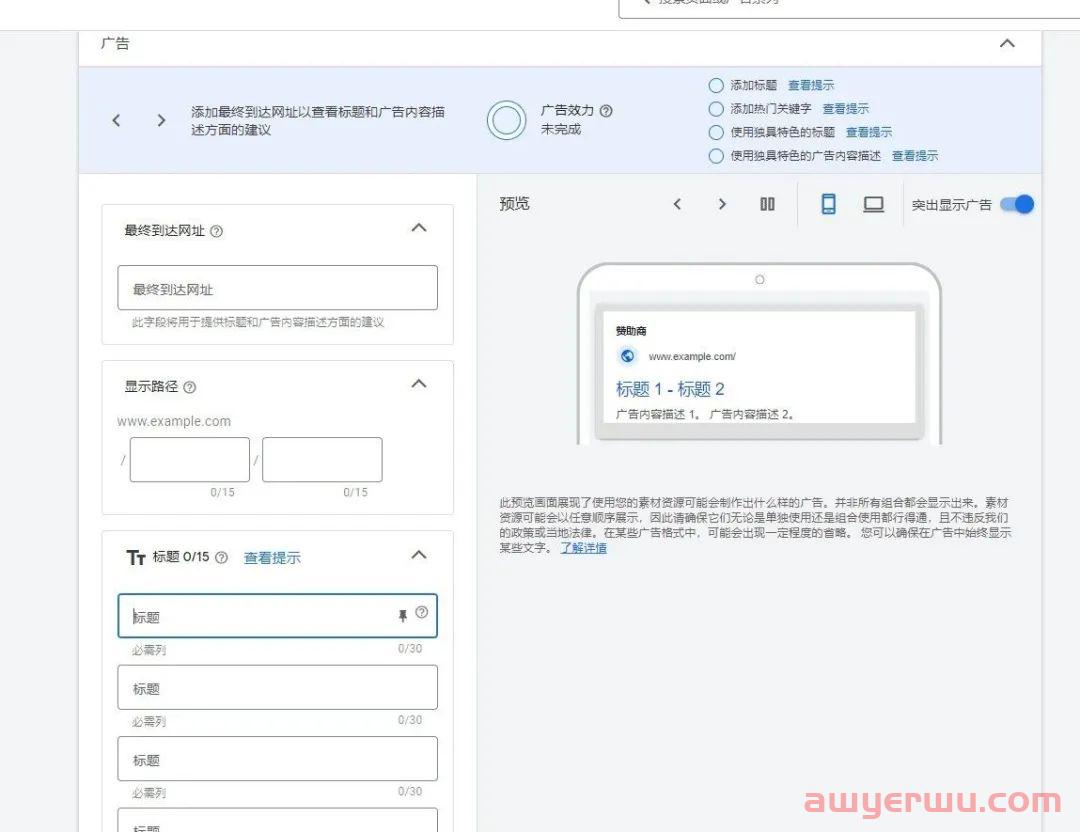Open 查看提示 link next to 添加热门关键字
The image size is (1080, 832).
pos(846,109)
